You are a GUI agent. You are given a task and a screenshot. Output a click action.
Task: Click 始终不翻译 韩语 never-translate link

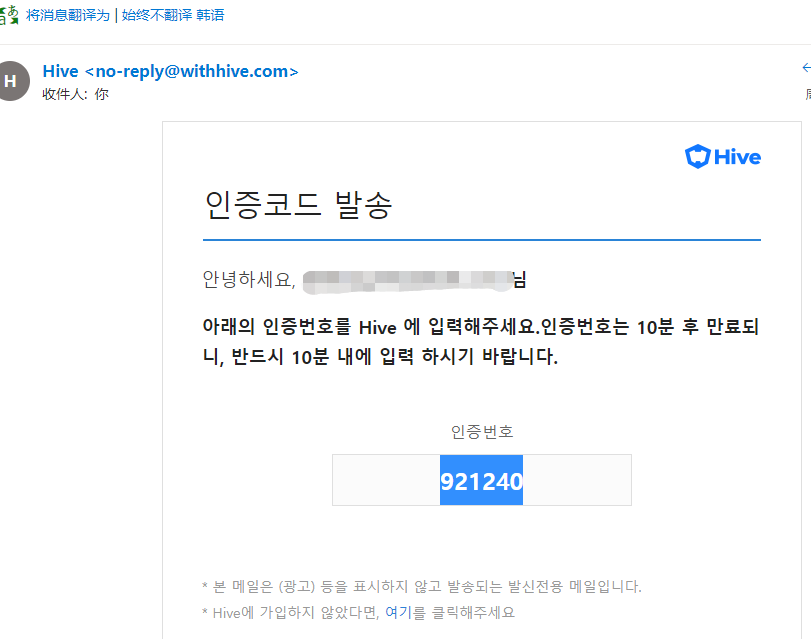tap(173, 15)
